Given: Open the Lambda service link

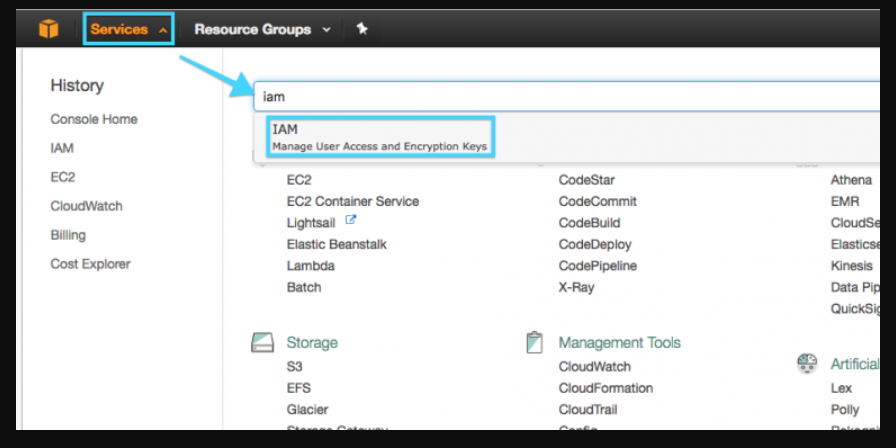Looking at the screenshot, I should (x=310, y=266).
